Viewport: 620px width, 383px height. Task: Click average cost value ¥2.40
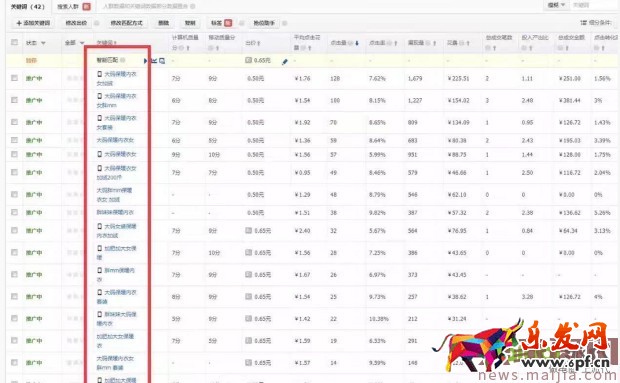302,230
